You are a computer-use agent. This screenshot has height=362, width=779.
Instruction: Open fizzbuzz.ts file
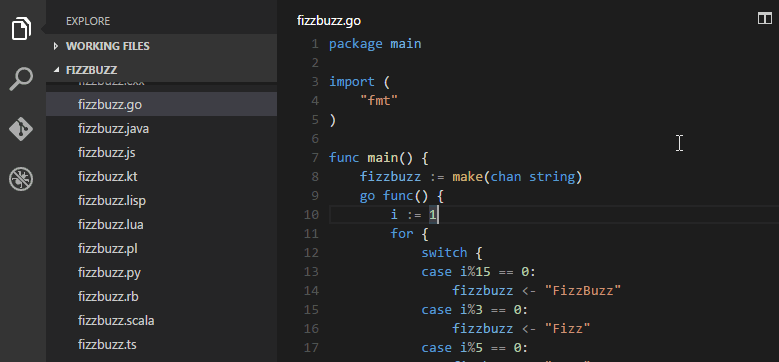[x=161, y=344]
